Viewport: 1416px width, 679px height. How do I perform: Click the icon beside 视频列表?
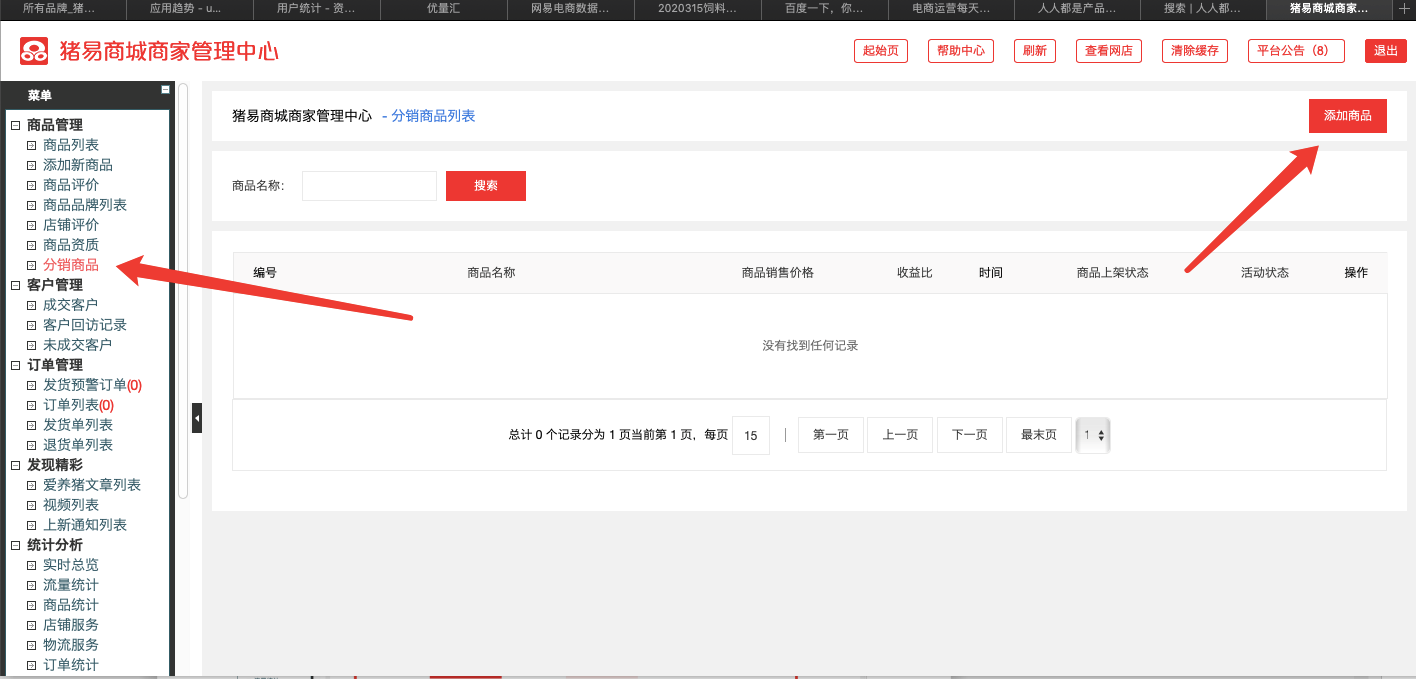tap(31, 505)
